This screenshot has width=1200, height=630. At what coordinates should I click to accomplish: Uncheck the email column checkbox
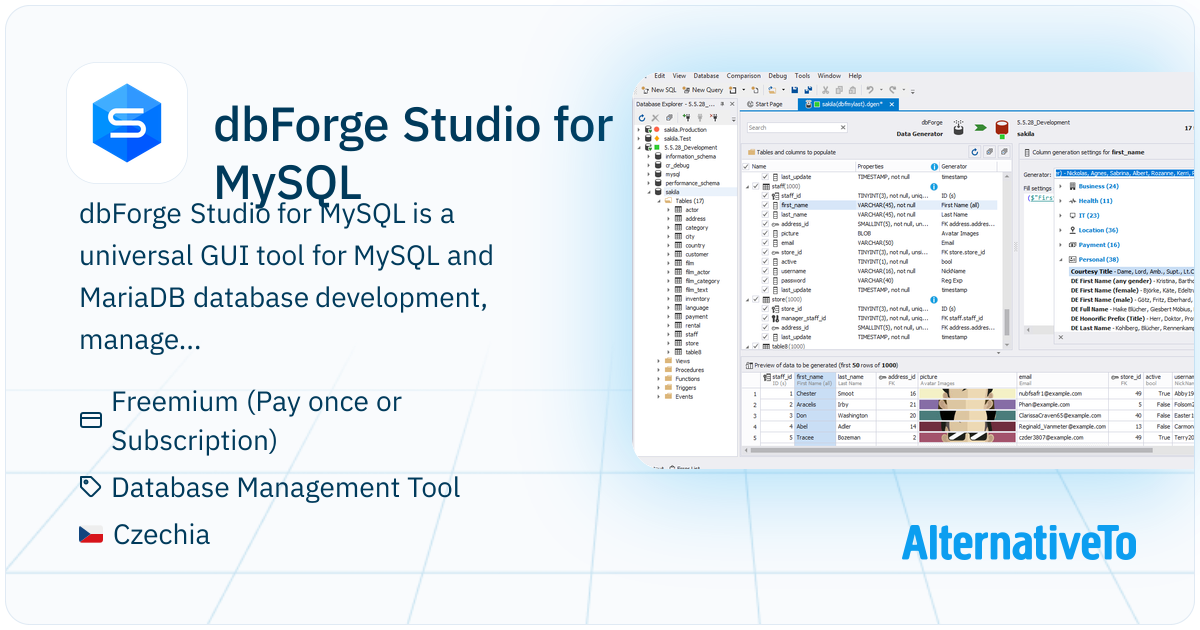click(x=765, y=242)
